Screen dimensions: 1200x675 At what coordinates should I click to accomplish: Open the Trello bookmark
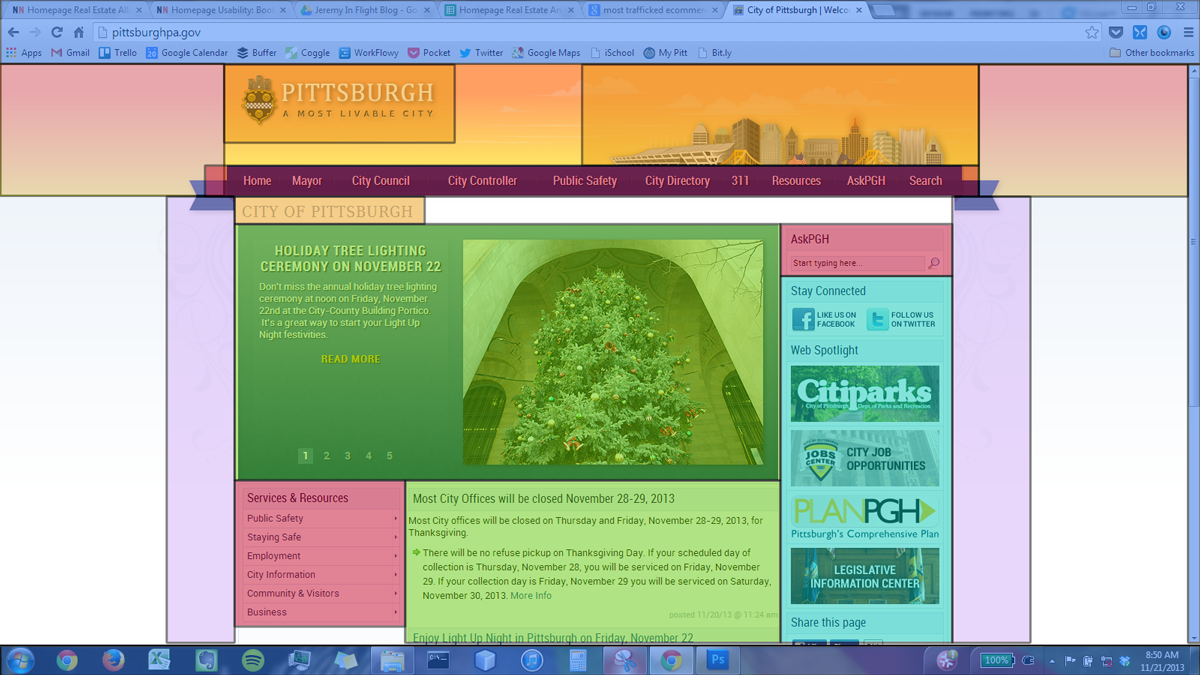(118, 53)
